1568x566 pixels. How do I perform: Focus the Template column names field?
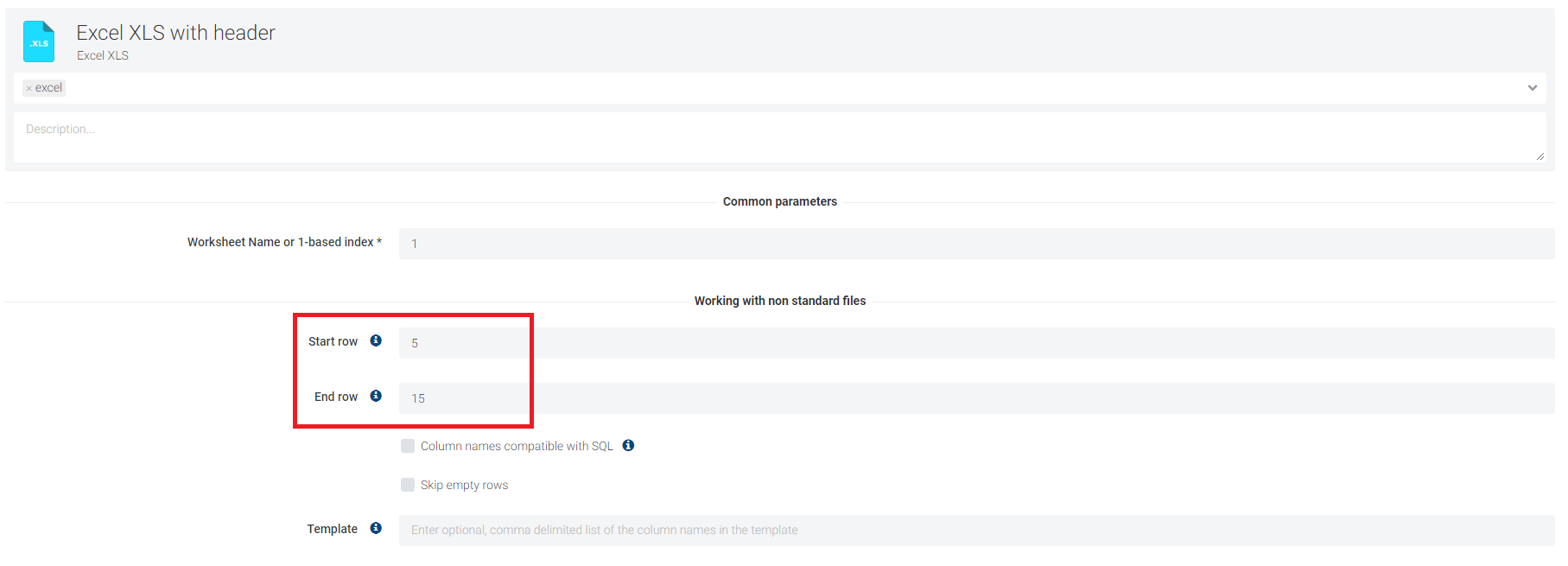[974, 530]
